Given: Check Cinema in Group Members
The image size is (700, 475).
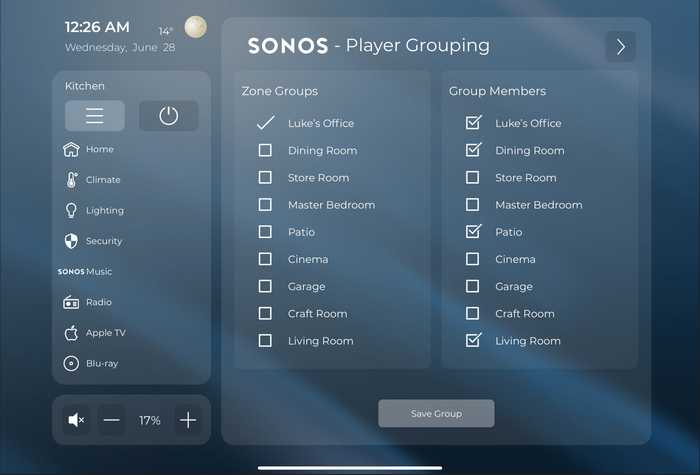Looking at the screenshot, I should tap(472, 259).
